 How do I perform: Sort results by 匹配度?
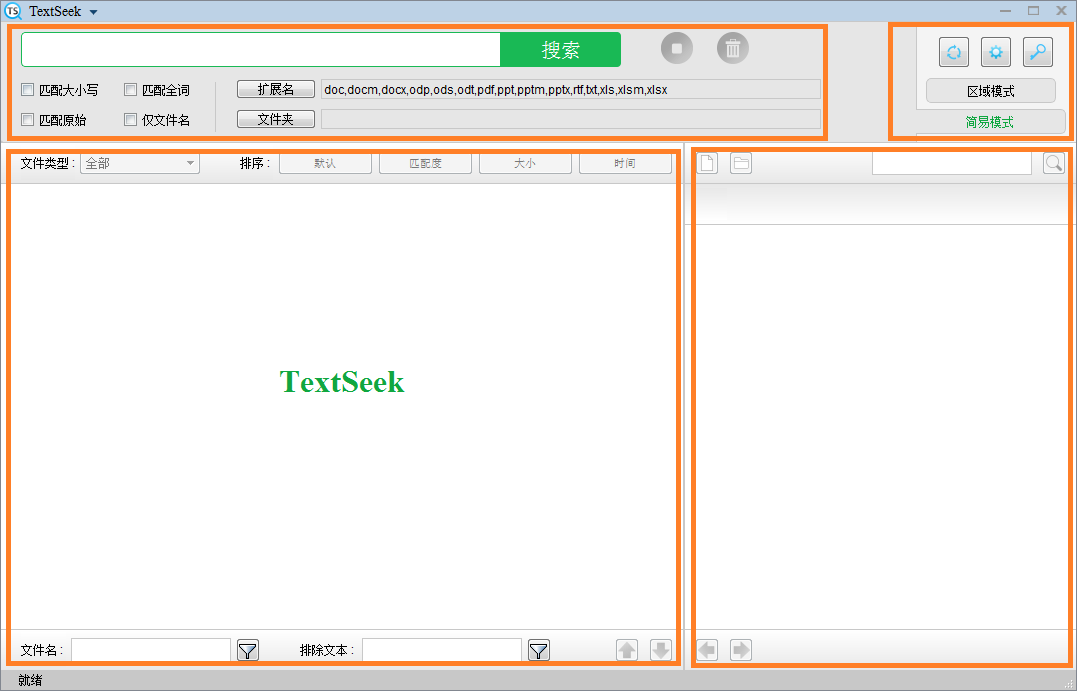[x=425, y=163]
